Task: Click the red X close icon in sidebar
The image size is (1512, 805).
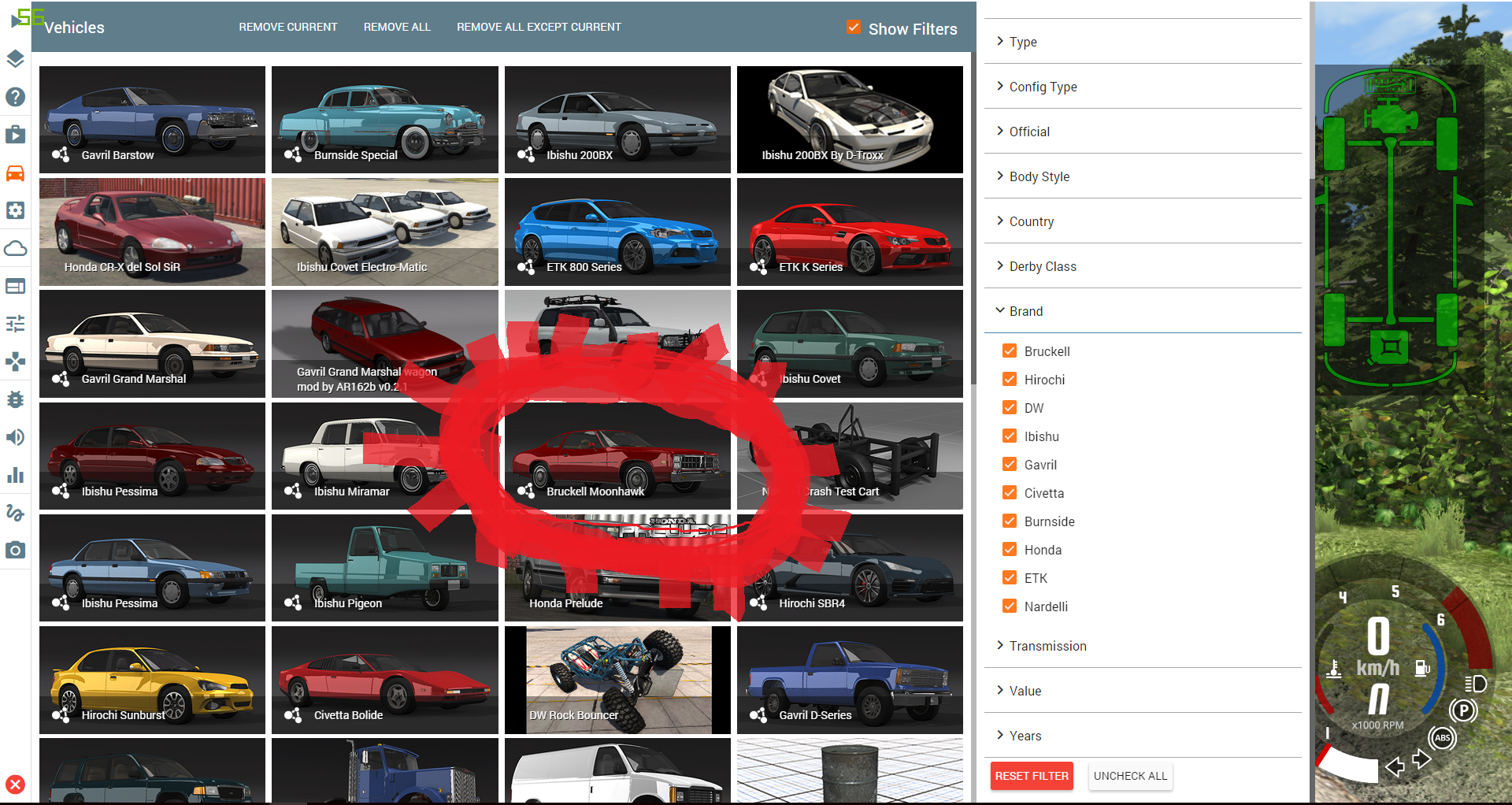Action: 15,785
